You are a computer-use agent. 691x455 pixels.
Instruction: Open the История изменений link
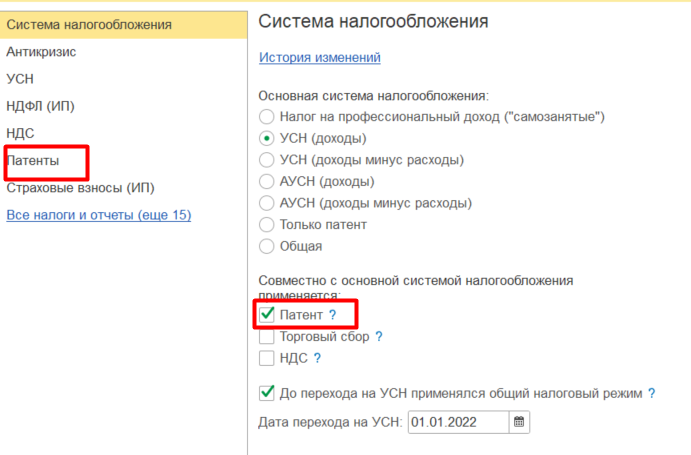coord(319,57)
